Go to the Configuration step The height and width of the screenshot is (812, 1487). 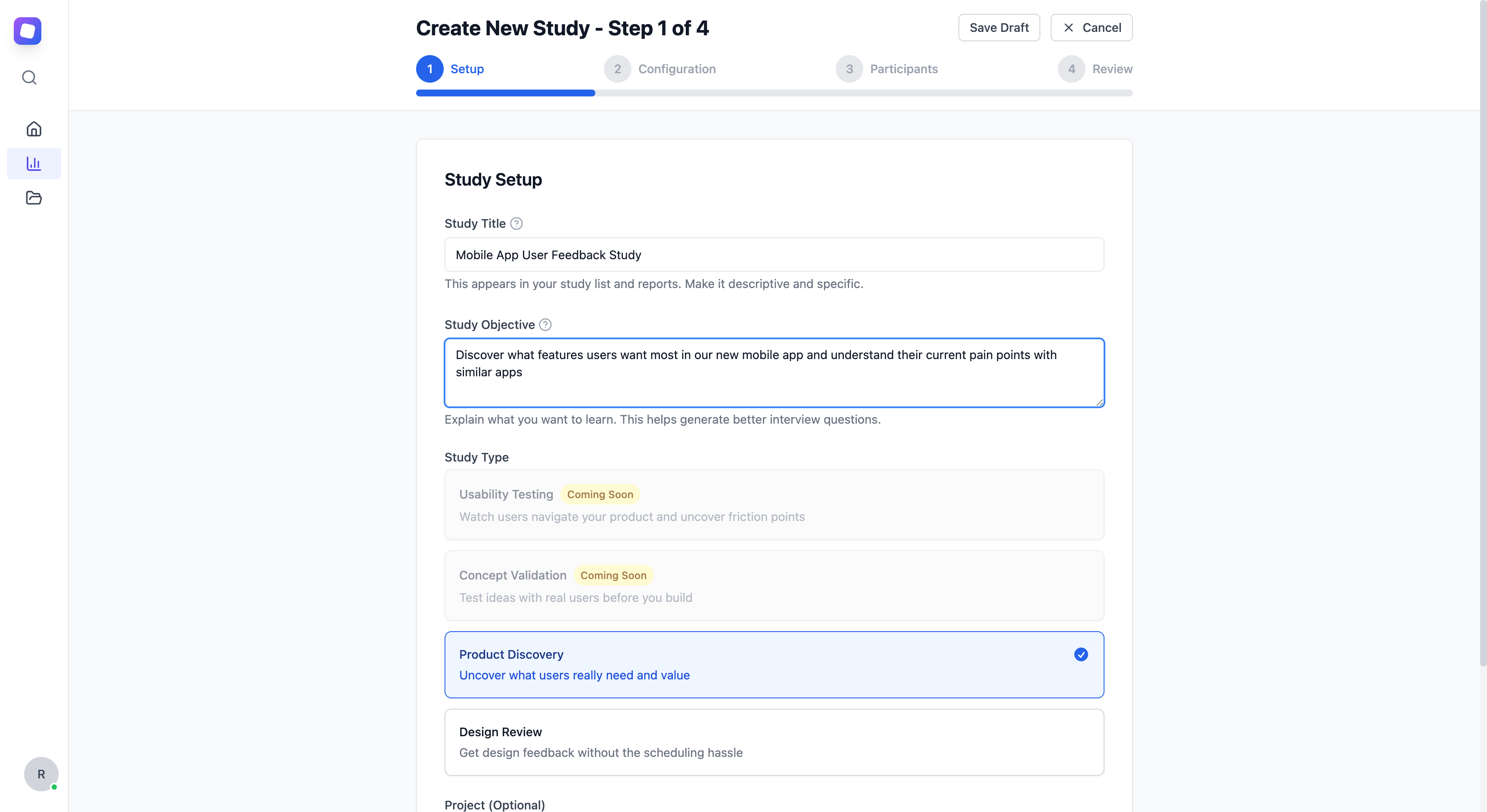coord(660,69)
